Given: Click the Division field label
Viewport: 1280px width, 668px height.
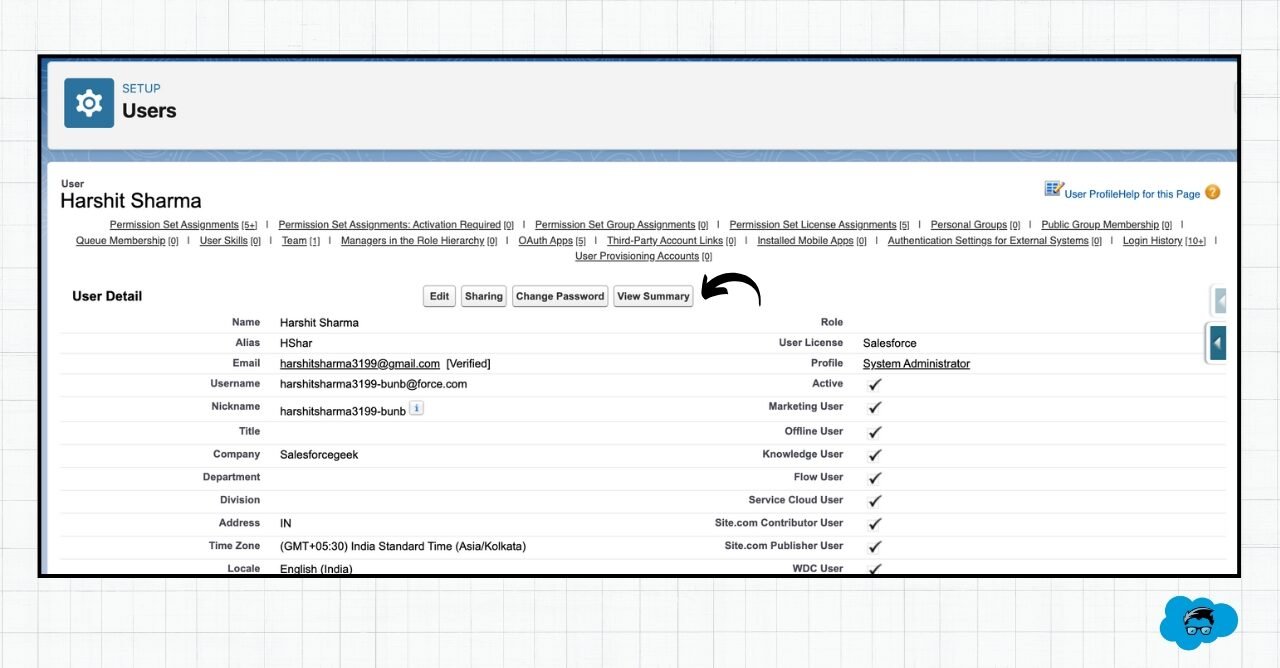Looking at the screenshot, I should 240,500.
